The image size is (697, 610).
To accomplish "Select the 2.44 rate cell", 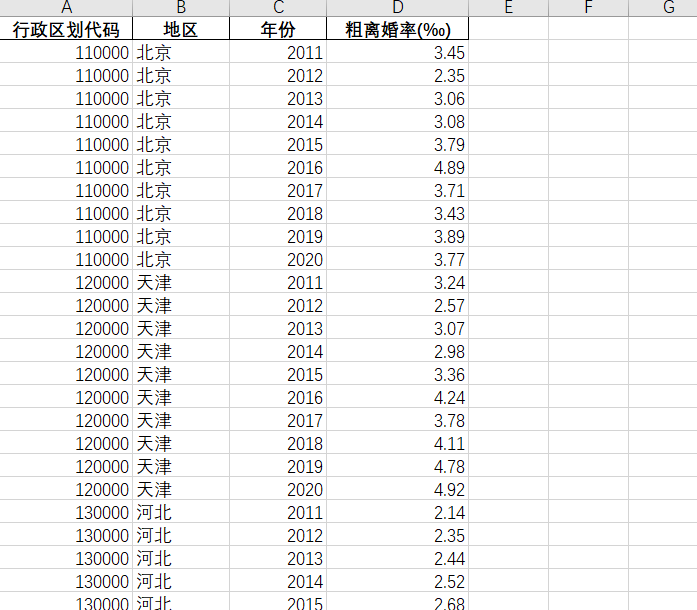I will [397, 559].
